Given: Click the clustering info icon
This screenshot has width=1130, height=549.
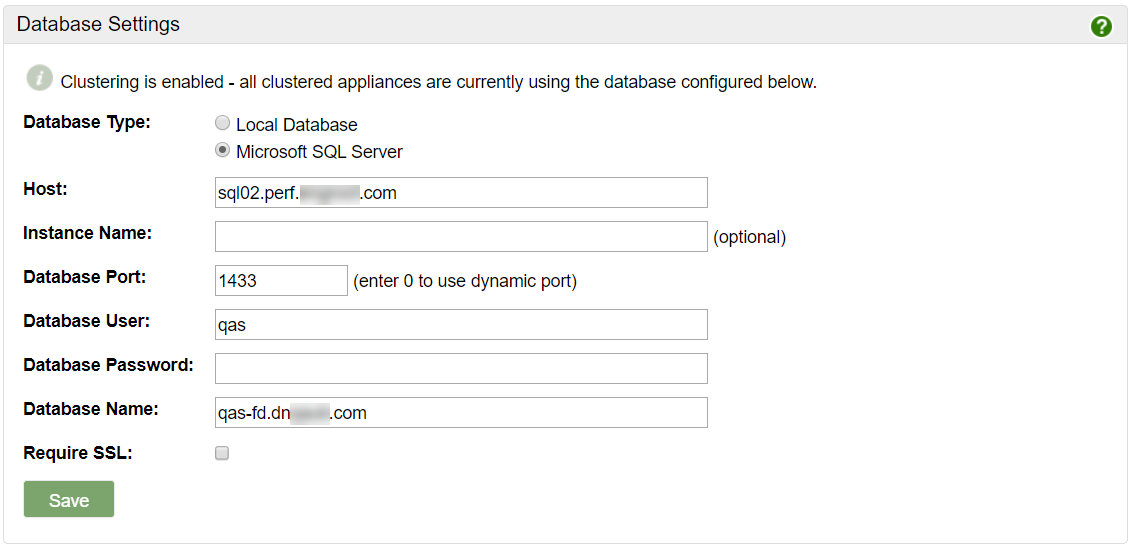Looking at the screenshot, I should click(39, 78).
